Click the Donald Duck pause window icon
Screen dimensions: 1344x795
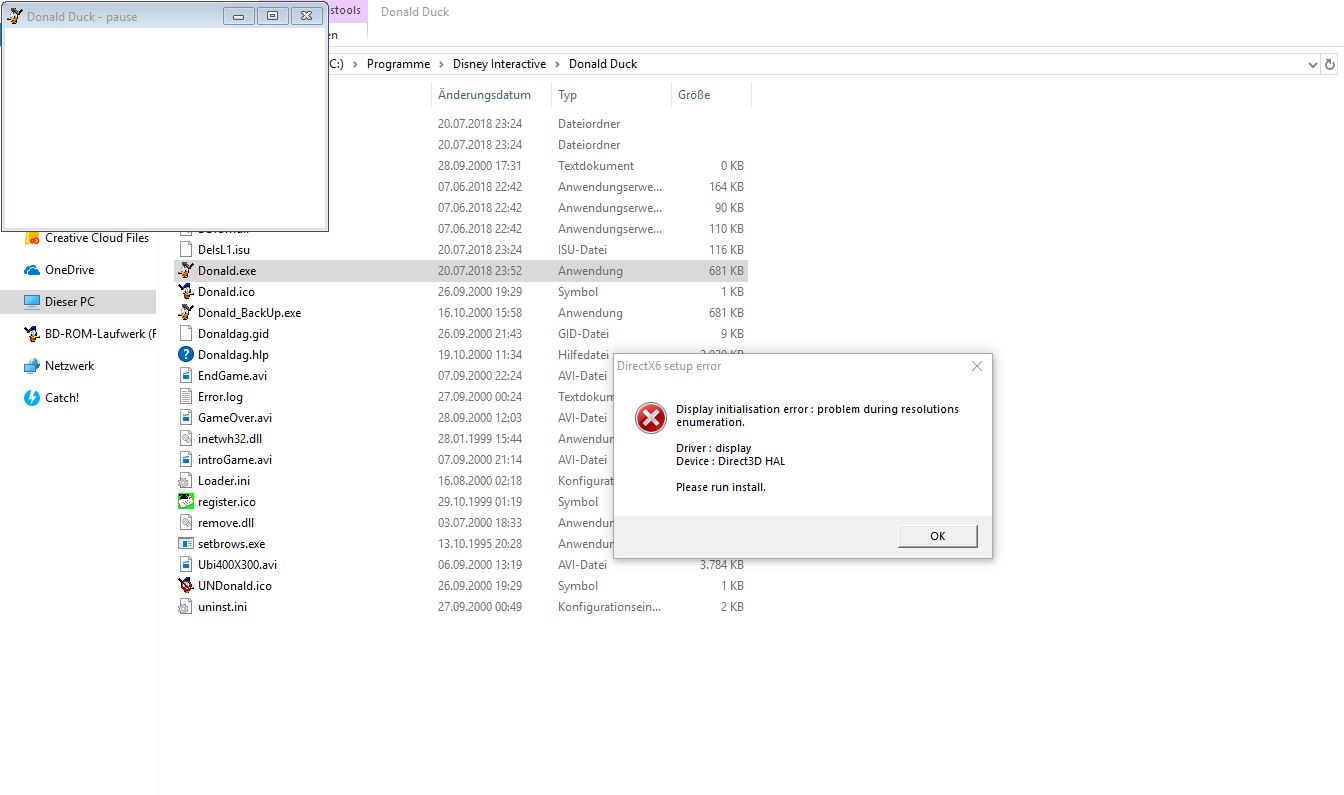click(14, 16)
